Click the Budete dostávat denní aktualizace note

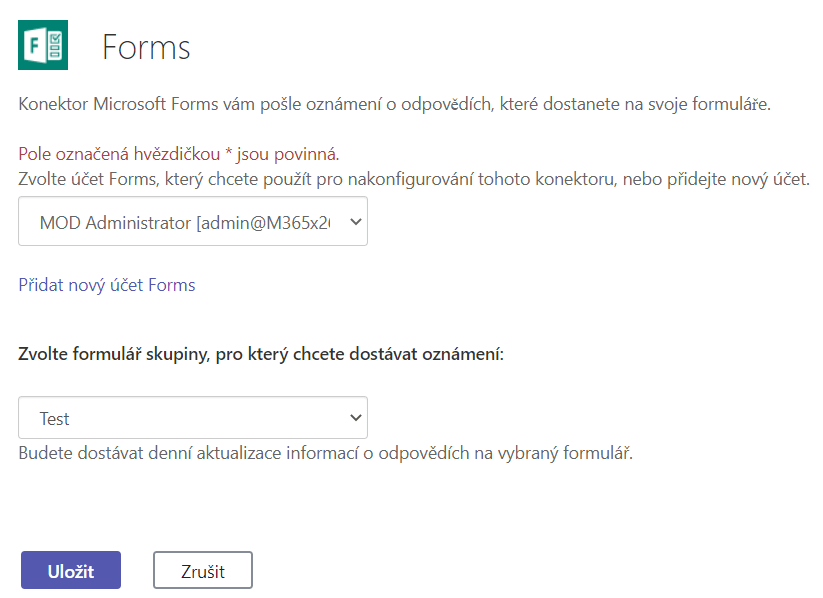(325, 453)
